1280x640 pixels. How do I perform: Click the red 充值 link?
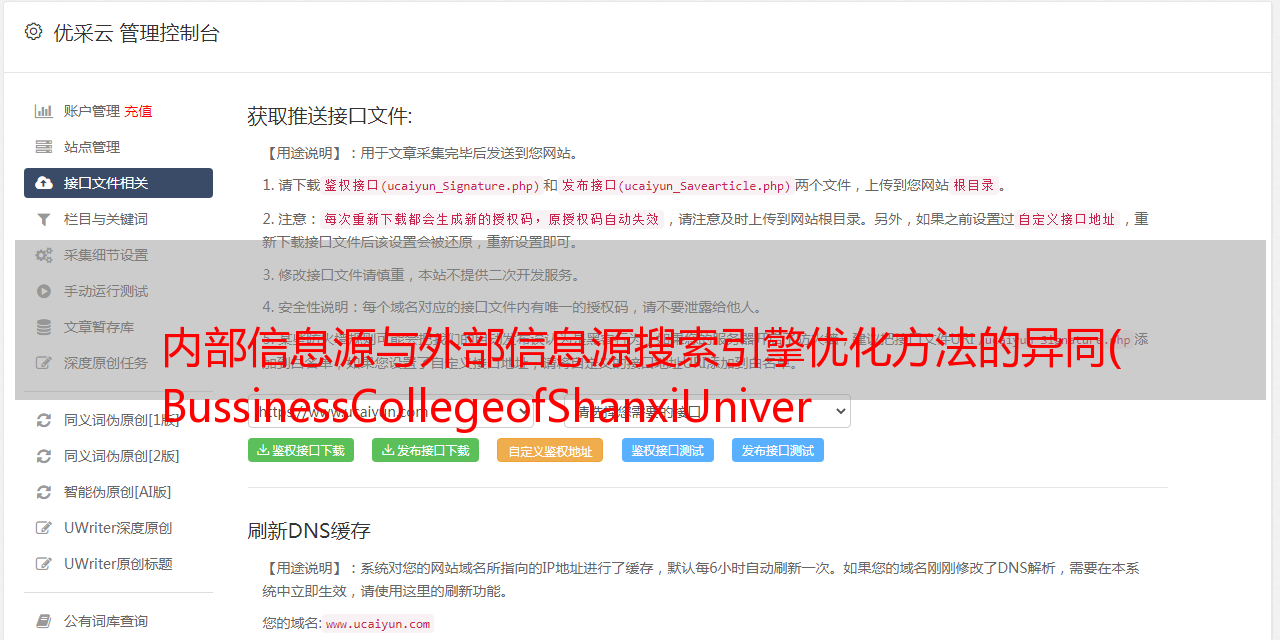(x=138, y=111)
